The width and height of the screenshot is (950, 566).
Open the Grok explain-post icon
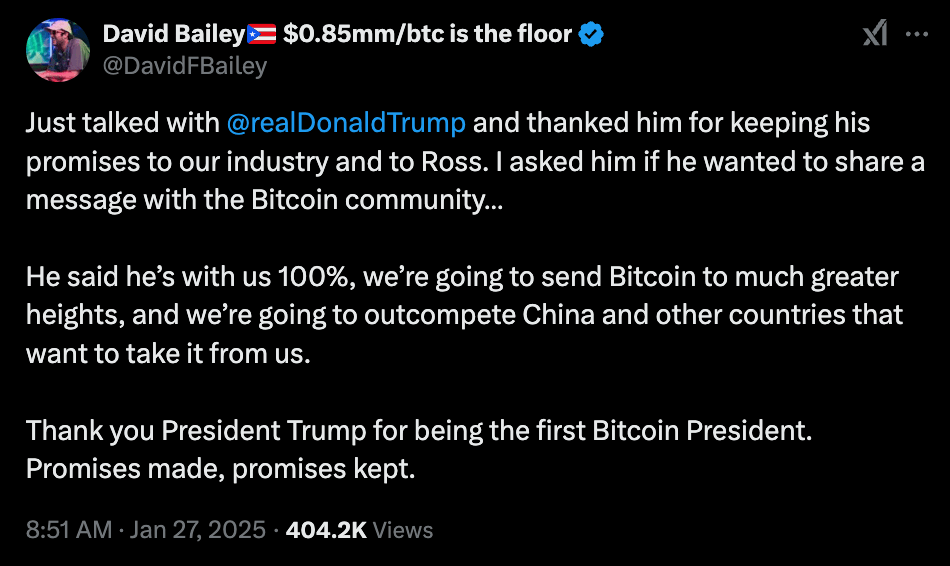(x=874, y=35)
